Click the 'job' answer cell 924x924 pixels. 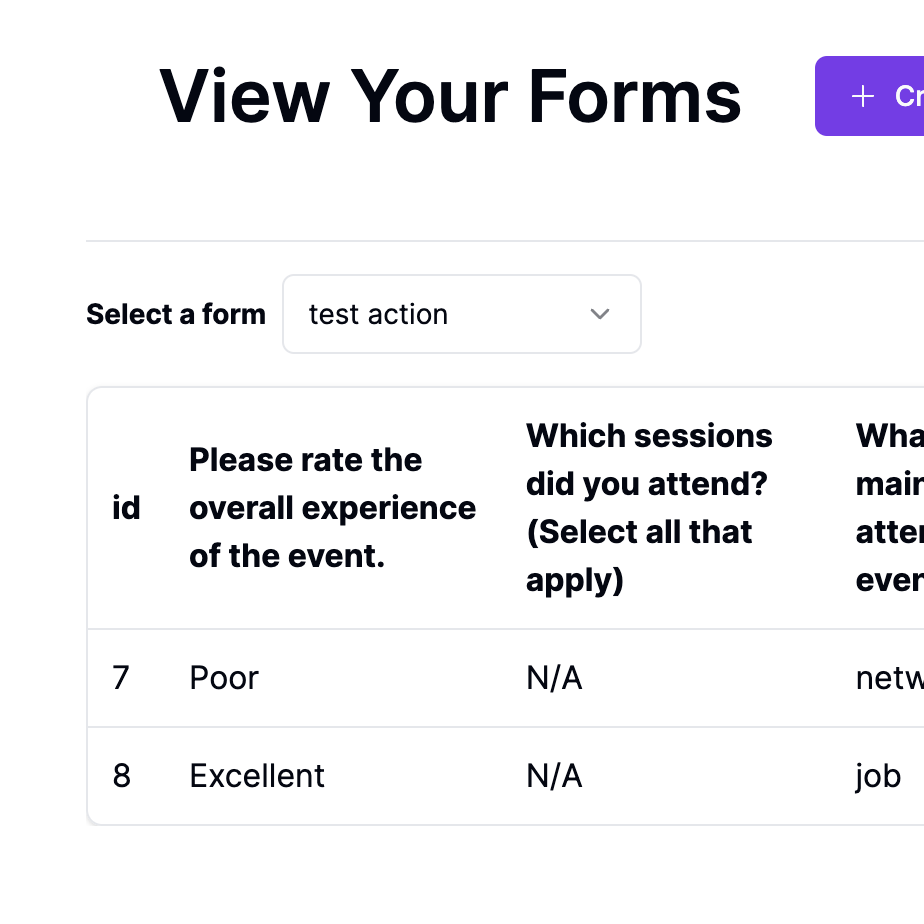pos(877,775)
